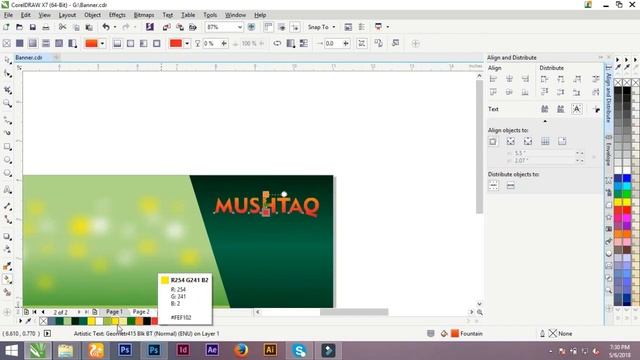Select the Zoom tool in toolbox

coord(7,103)
